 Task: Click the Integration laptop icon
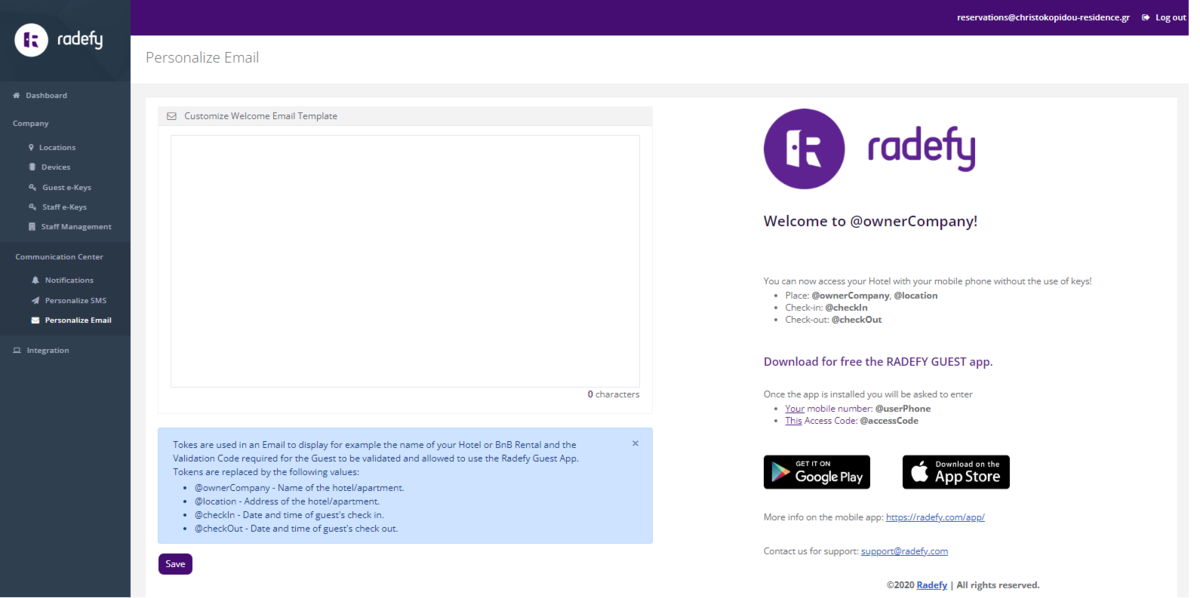17,350
